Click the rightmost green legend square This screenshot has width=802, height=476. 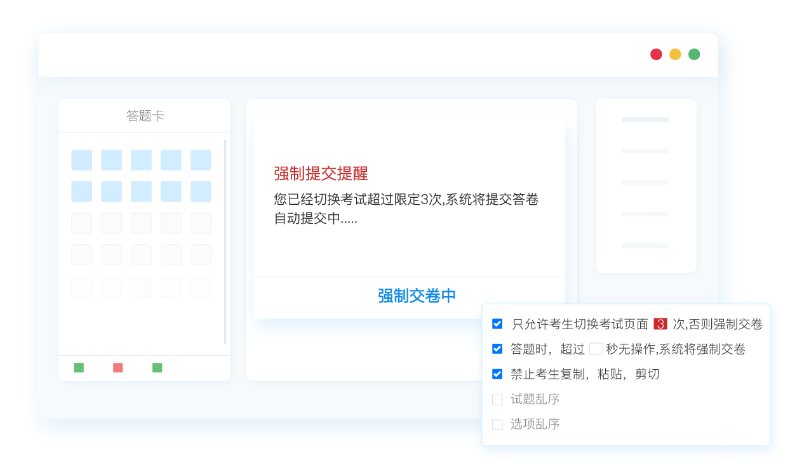point(157,368)
